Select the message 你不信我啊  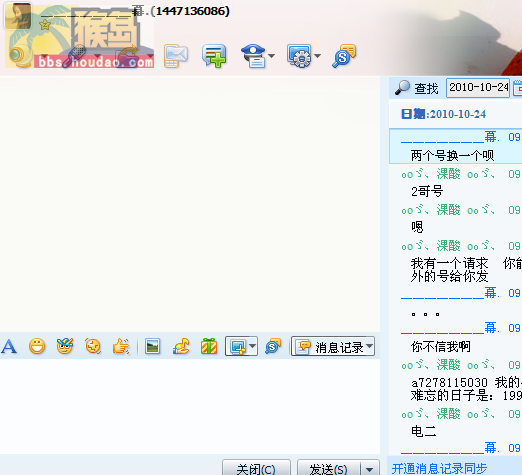pos(441,347)
